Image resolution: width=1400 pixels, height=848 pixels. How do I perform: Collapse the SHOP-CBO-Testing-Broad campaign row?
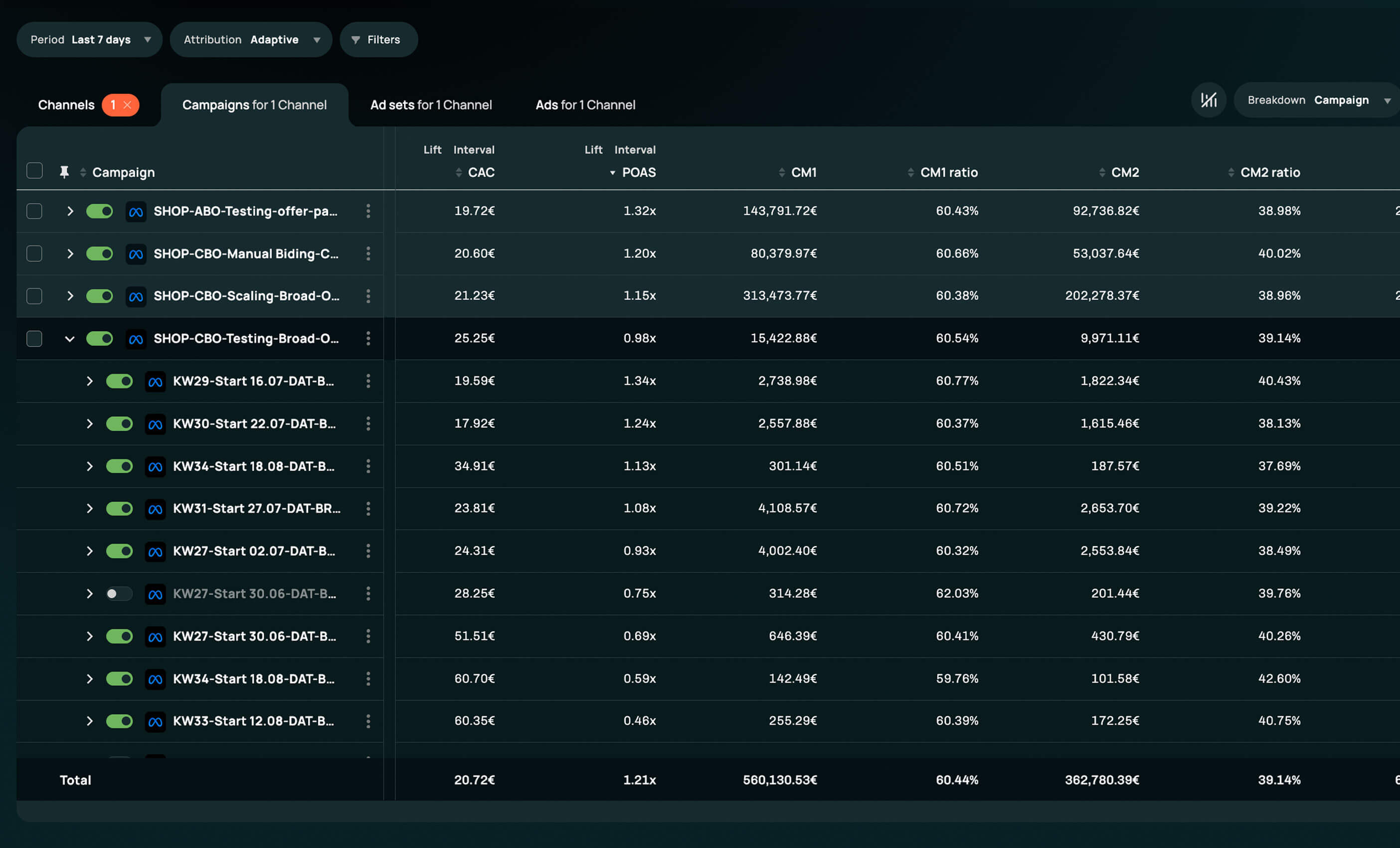pyautogui.click(x=70, y=338)
